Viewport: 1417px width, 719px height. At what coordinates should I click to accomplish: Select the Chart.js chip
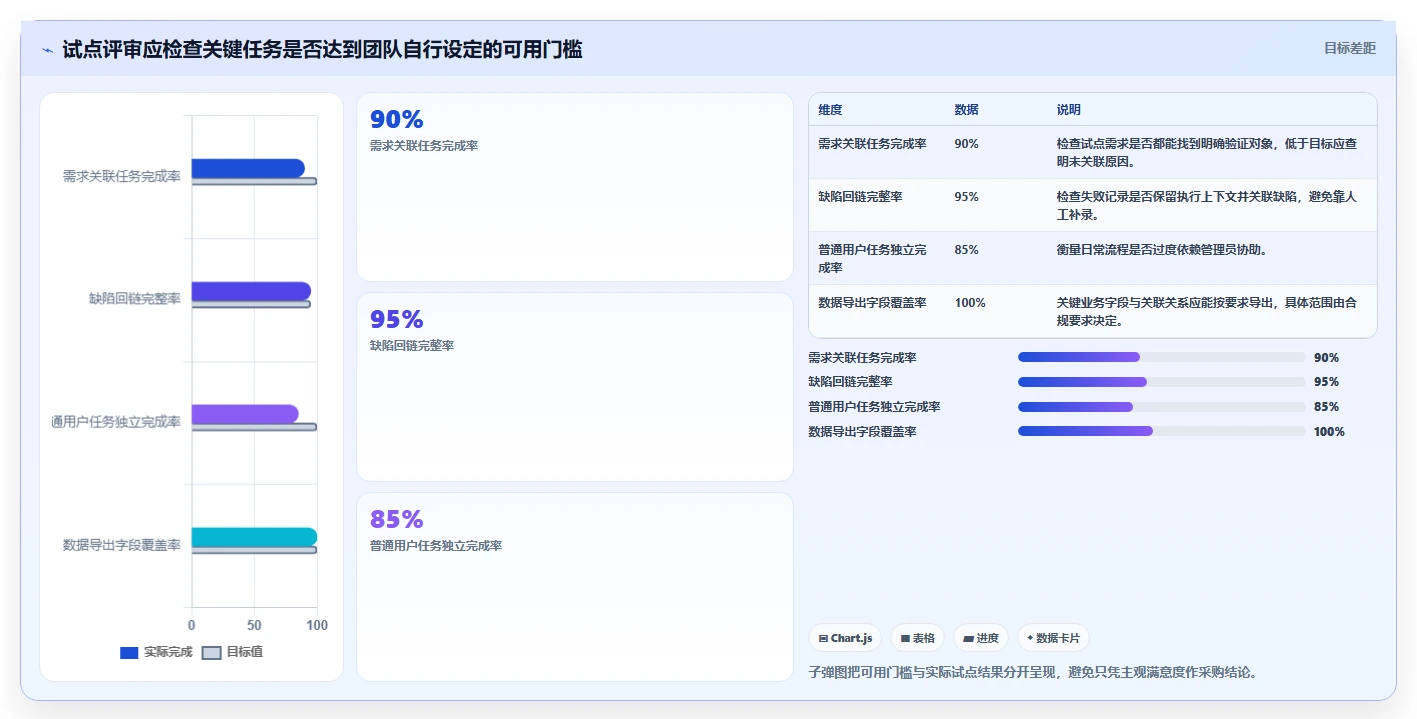pyautogui.click(x=845, y=638)
